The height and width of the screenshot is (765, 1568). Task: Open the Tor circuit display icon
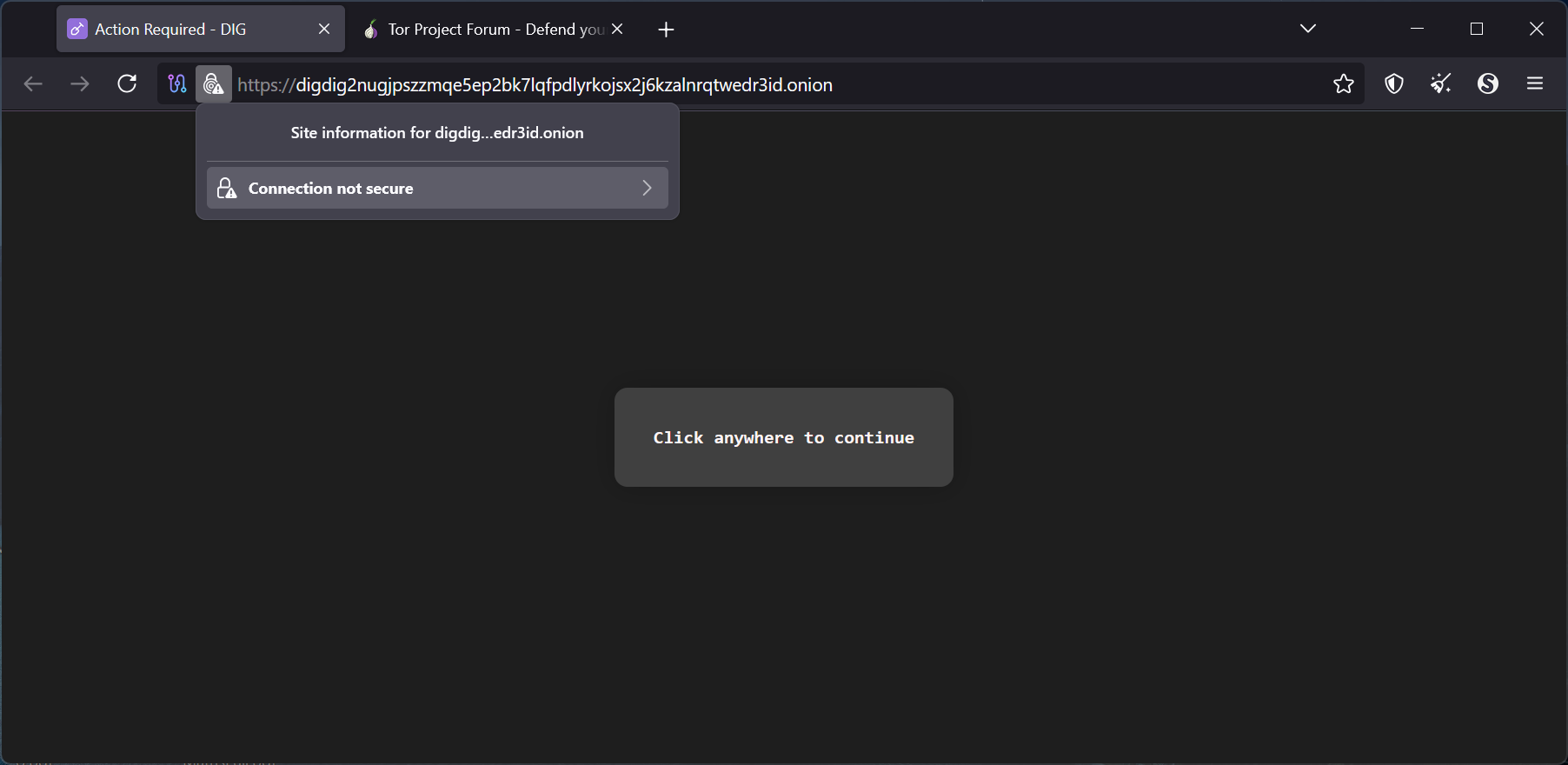tap(177, 84)
